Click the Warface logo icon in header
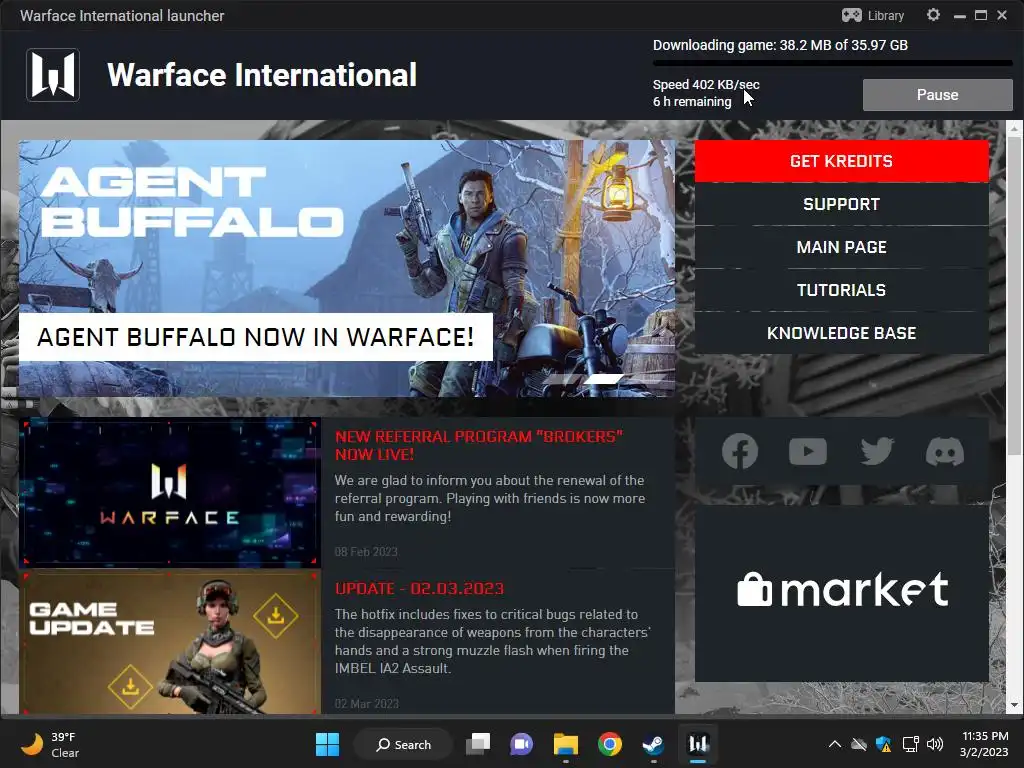1024x768 pixels. tap(53, 75)
